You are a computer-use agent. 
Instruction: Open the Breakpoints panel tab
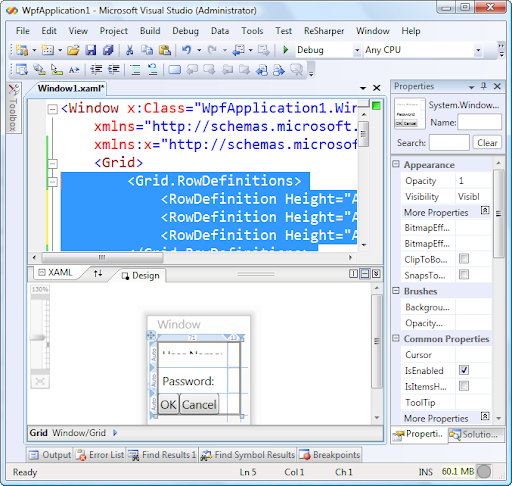point(330,455)
